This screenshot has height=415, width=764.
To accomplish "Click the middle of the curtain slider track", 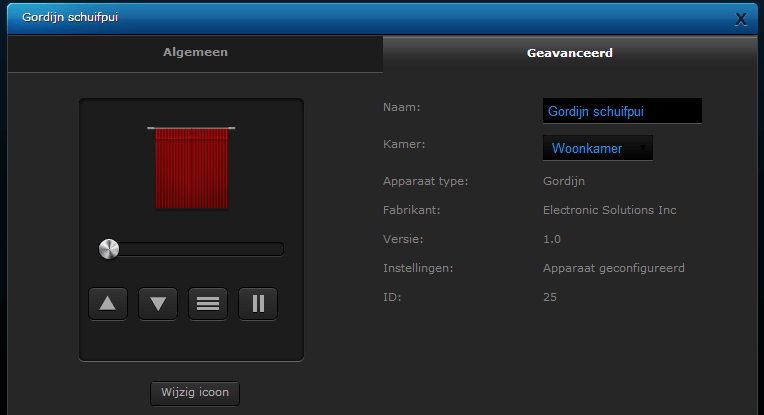I will [191, 249].
